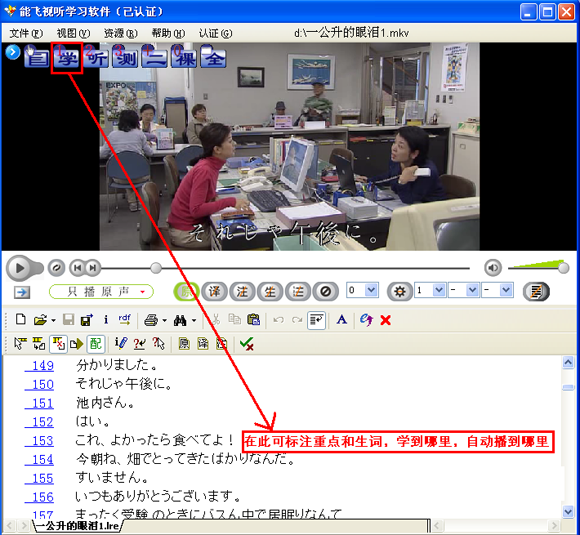Viewport: 580px width, 535px height.
Task: Click the green check red x icon
Action: tap(246, 344)
